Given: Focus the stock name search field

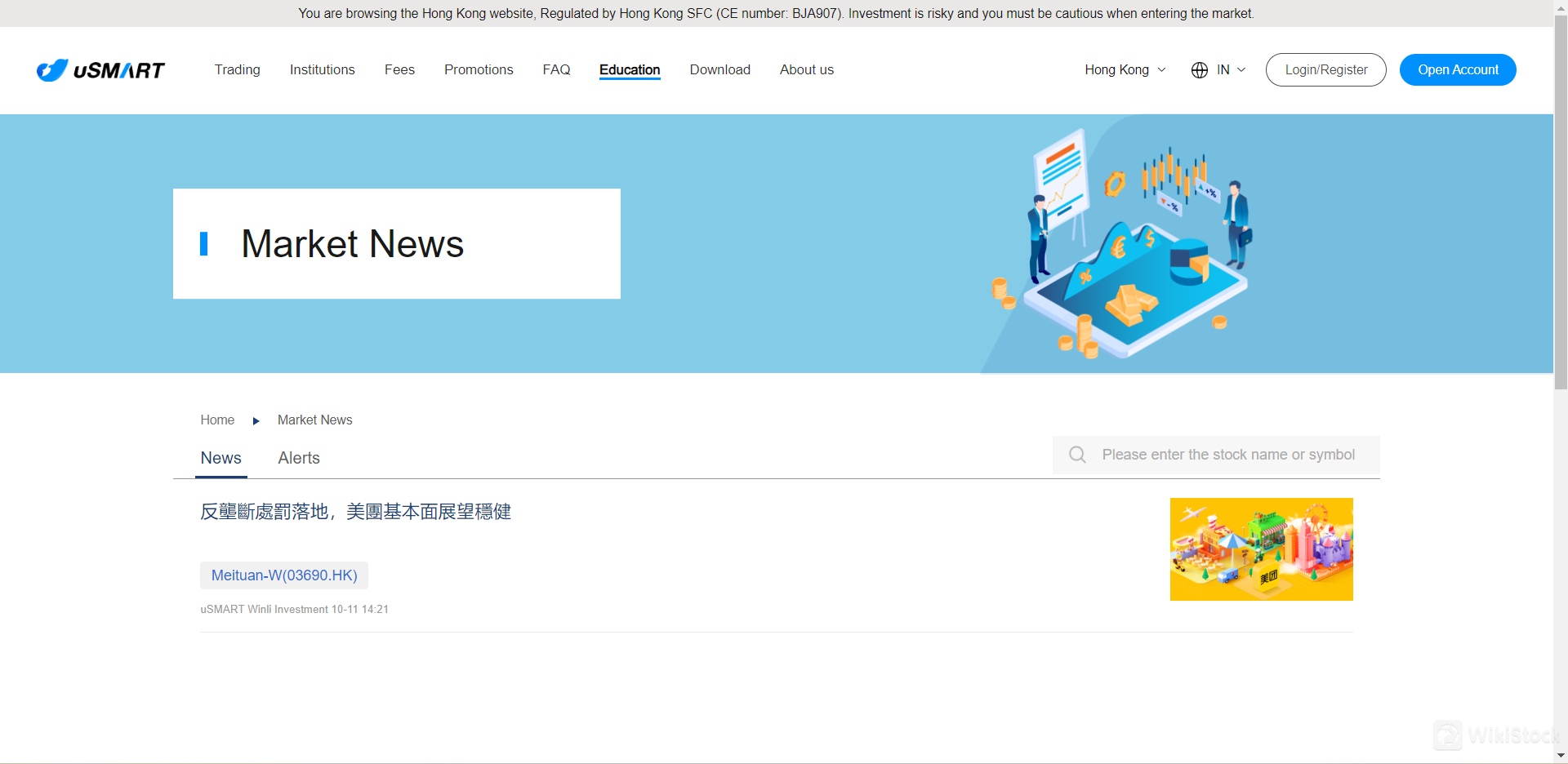Looking at the screenshot, I should [1216, 455].
